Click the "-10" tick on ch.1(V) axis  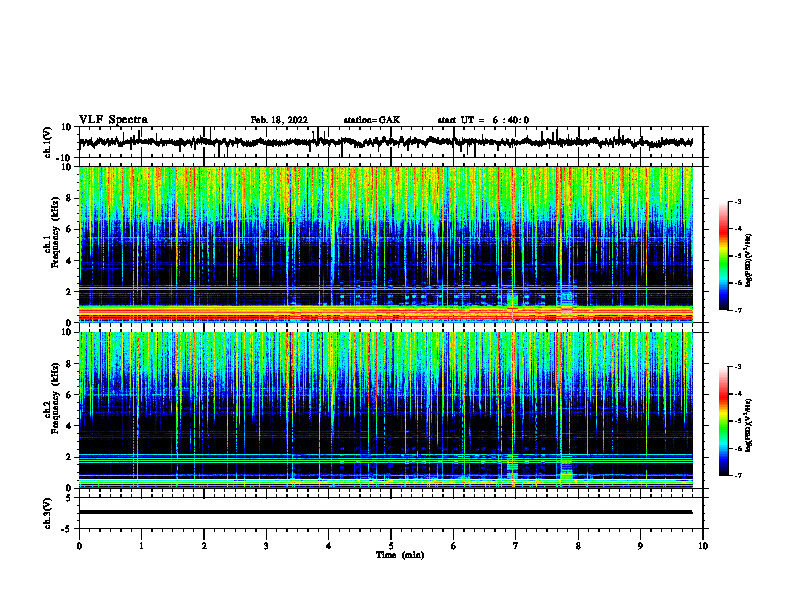[65, 158]
